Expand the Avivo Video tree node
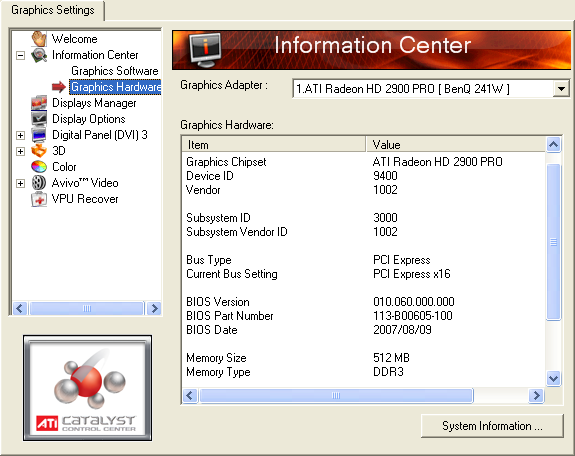Screen dimensions: 575x456 tap(21, 183)
